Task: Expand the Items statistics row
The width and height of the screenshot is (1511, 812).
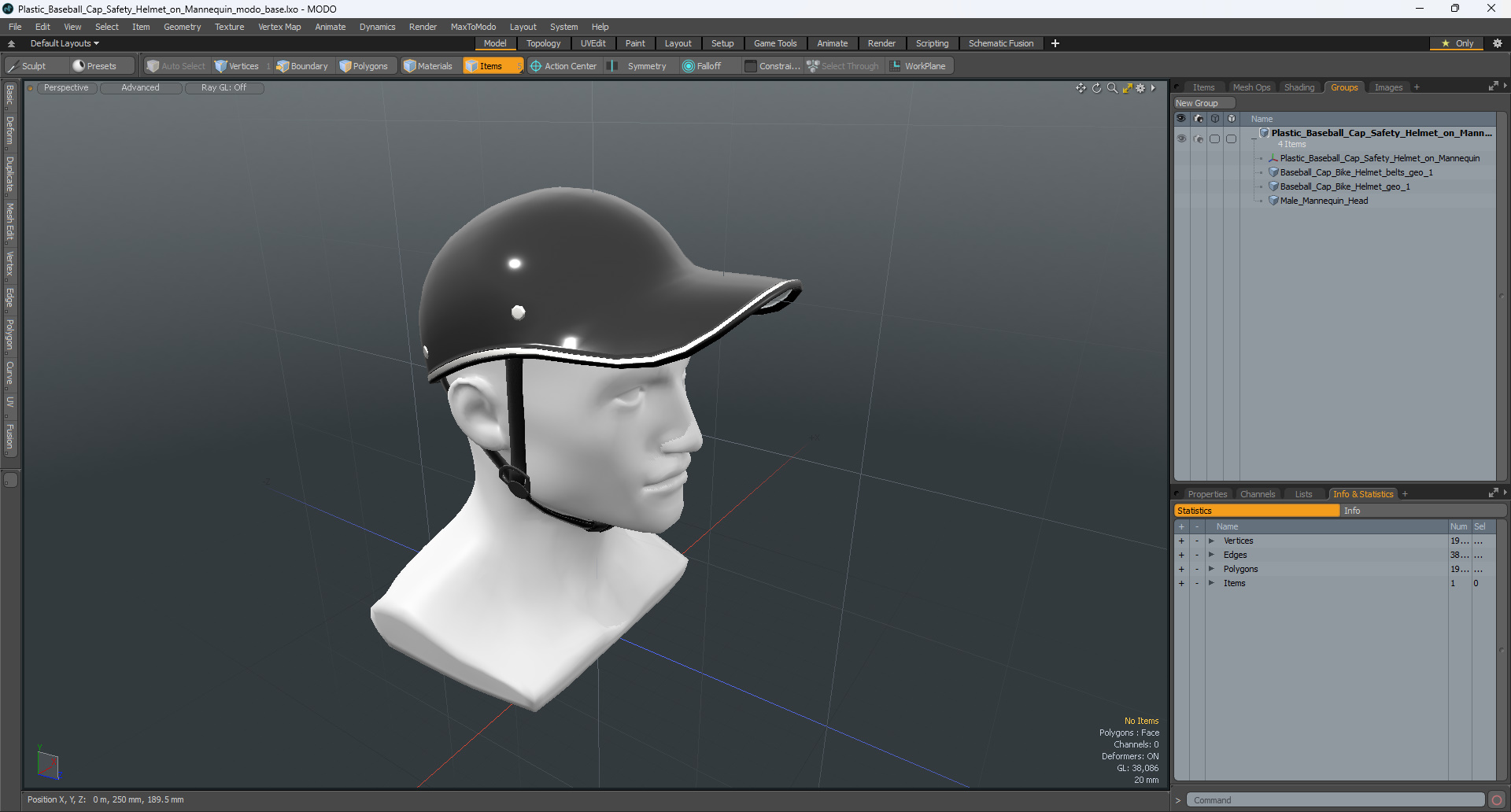Action: click(1212, 583)
